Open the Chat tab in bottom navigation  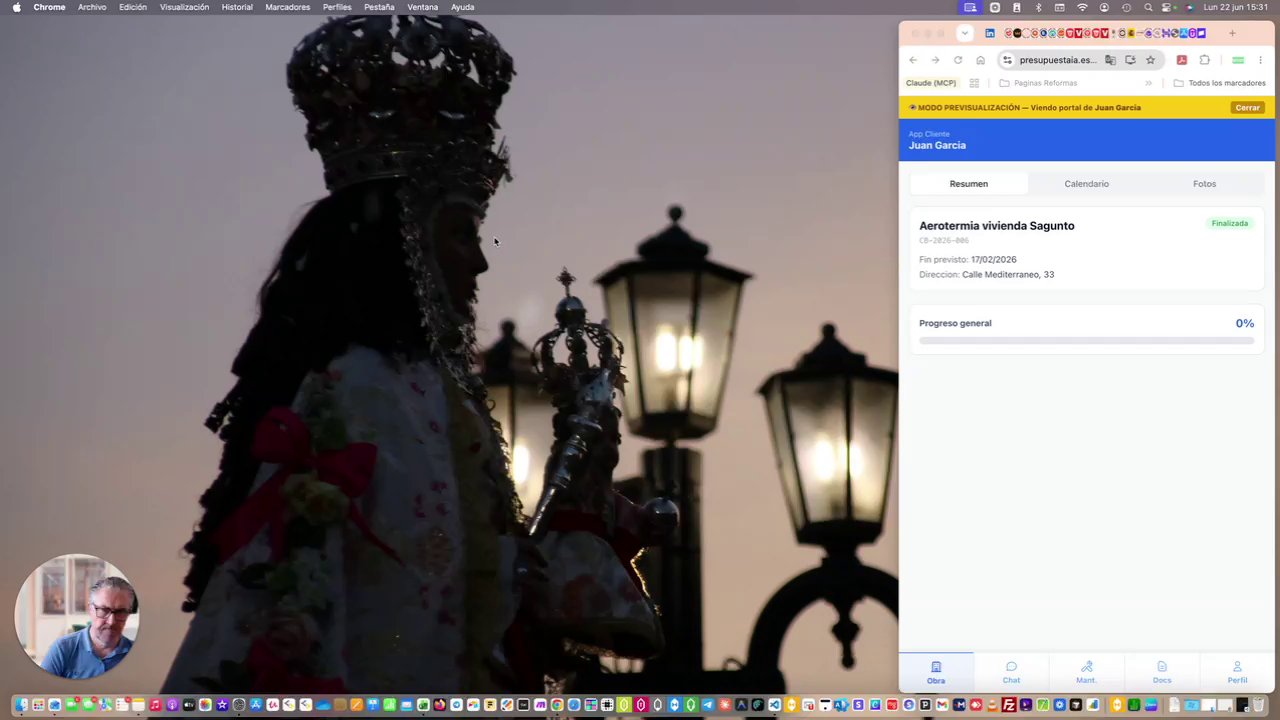coord(1011,672)
